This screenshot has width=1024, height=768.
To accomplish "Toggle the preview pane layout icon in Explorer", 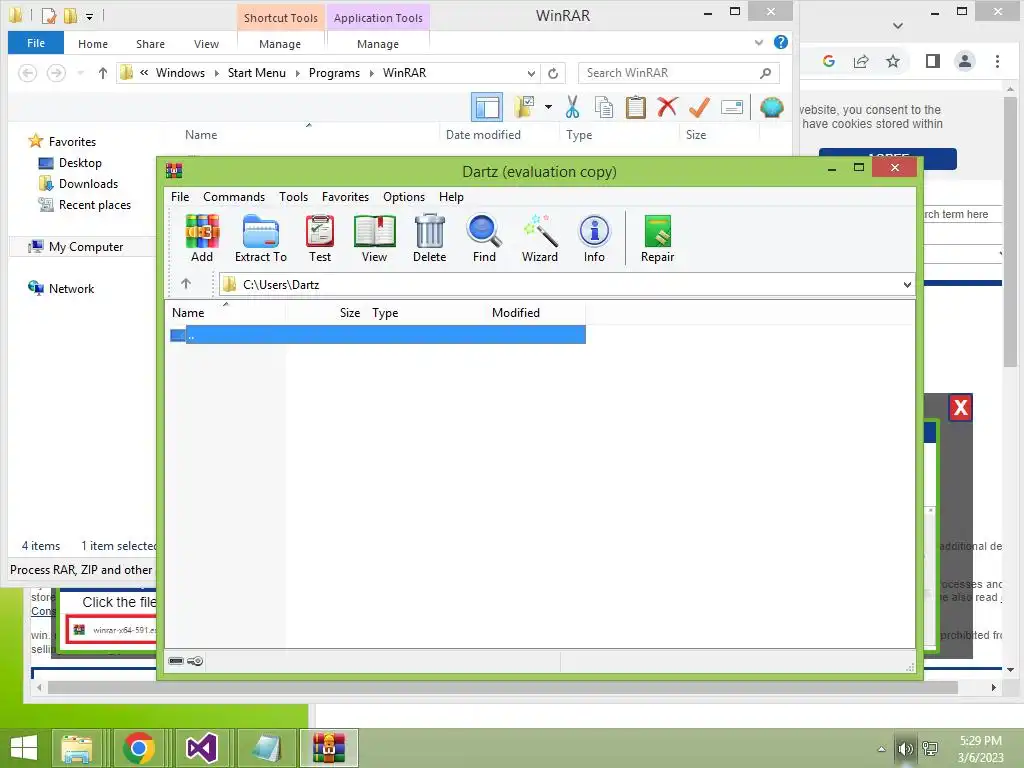I will 487,107.
